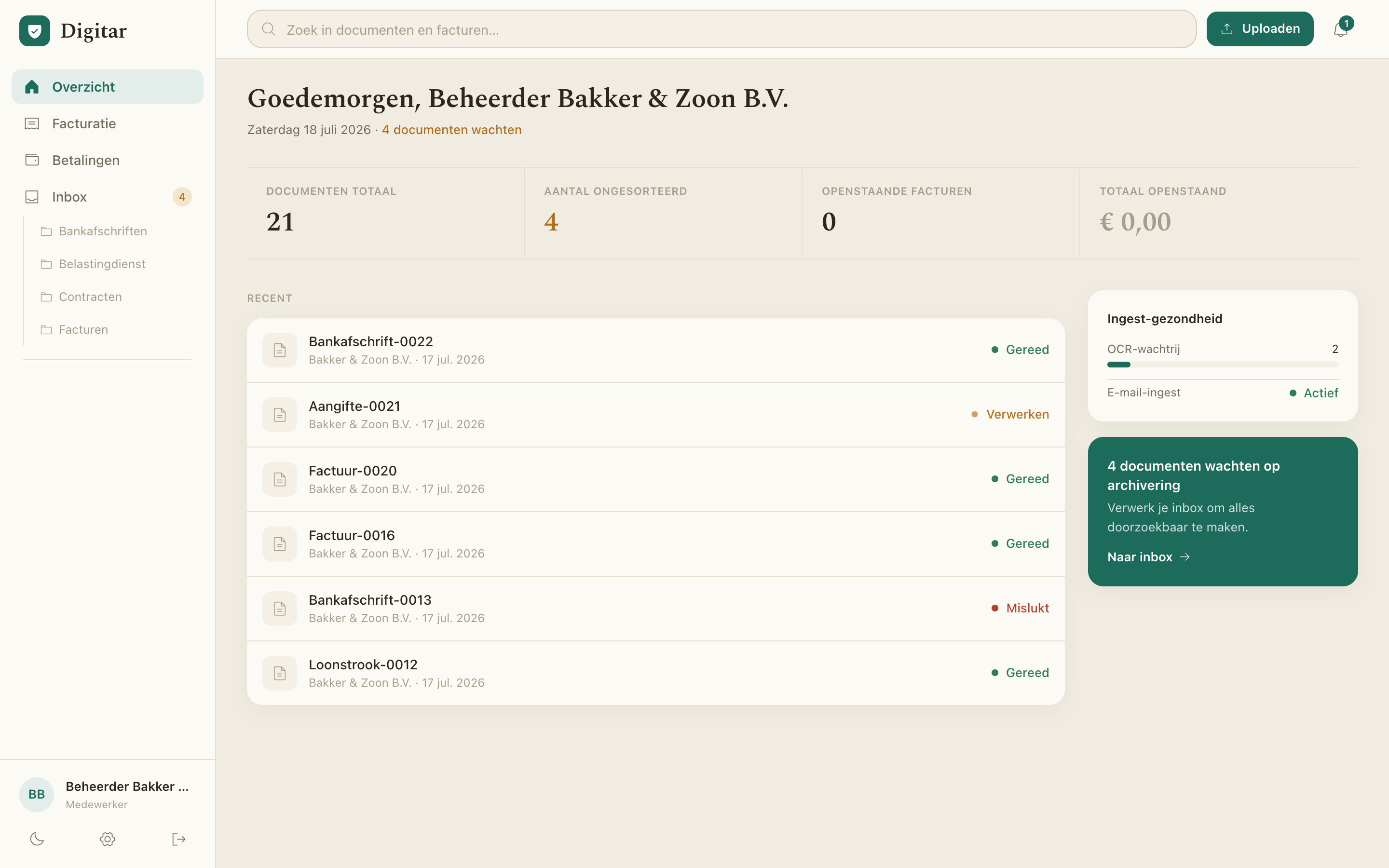Click the Facturatie receipt icon
The width and height of the screenshot is (1389, 868).
coord(32,123)
